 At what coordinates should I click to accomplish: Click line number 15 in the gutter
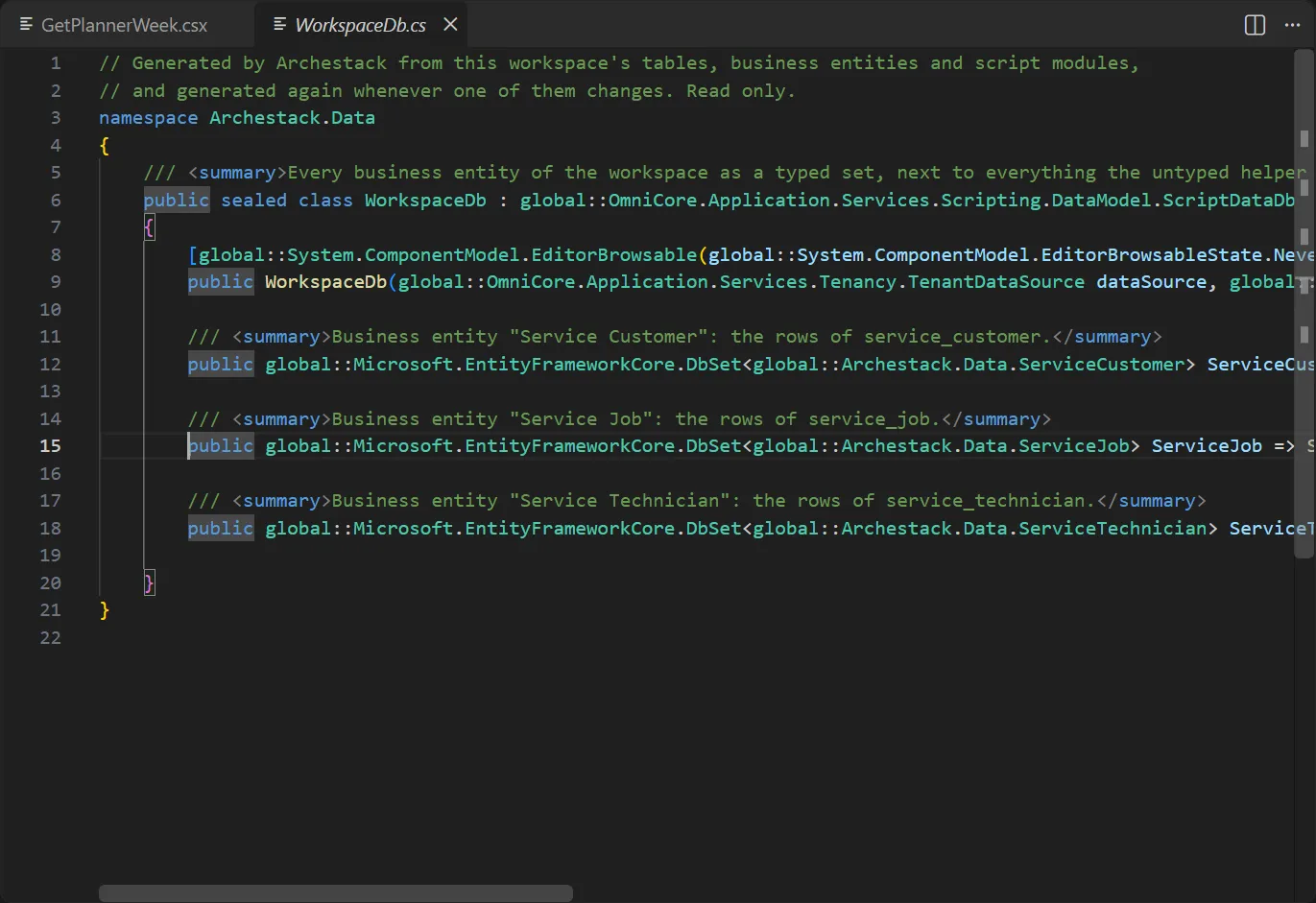point(50,446)
